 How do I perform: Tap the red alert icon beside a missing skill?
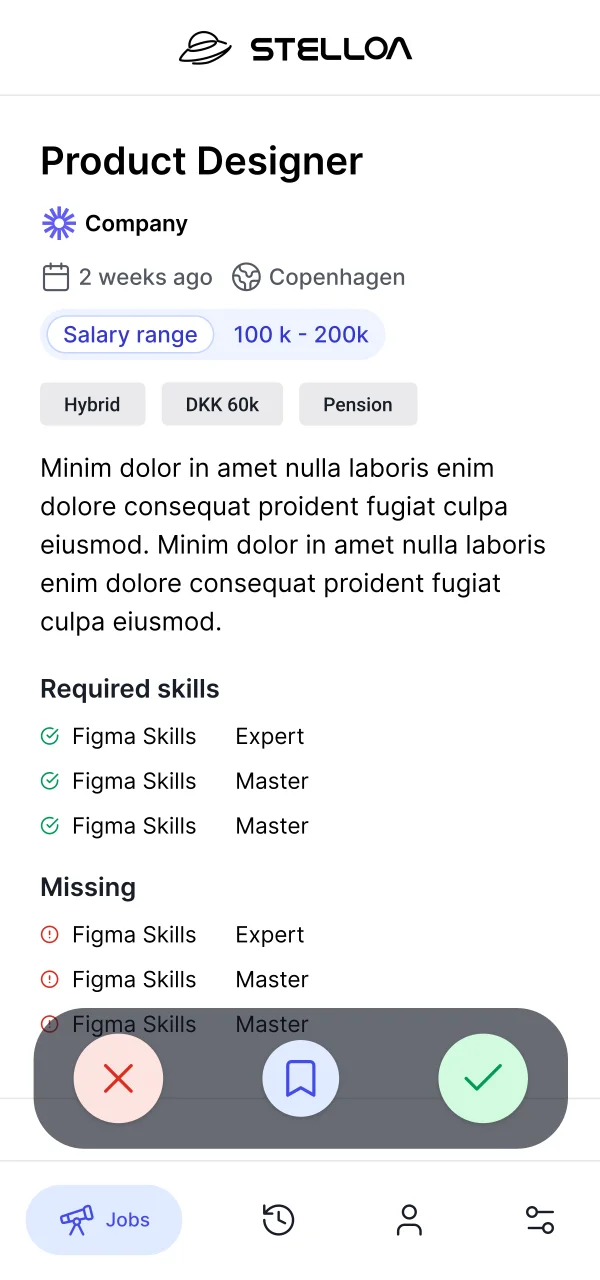tap(49, 934)
